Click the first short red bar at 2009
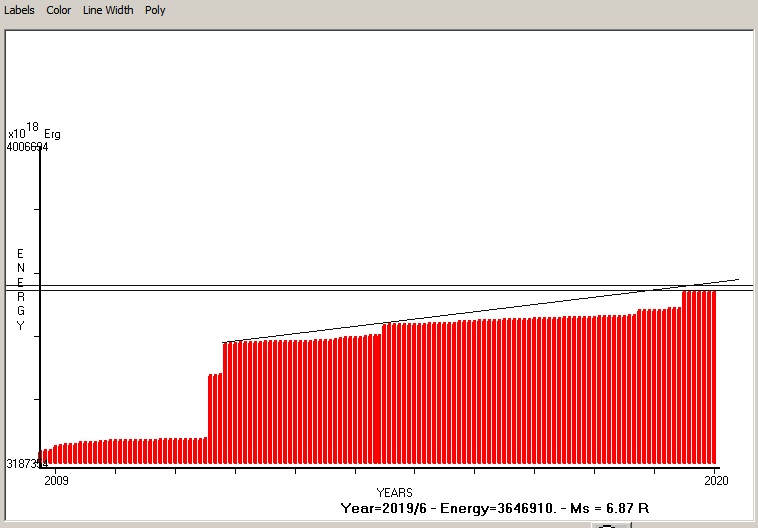Viewport: 758px width, 528px height. point(45,457)
